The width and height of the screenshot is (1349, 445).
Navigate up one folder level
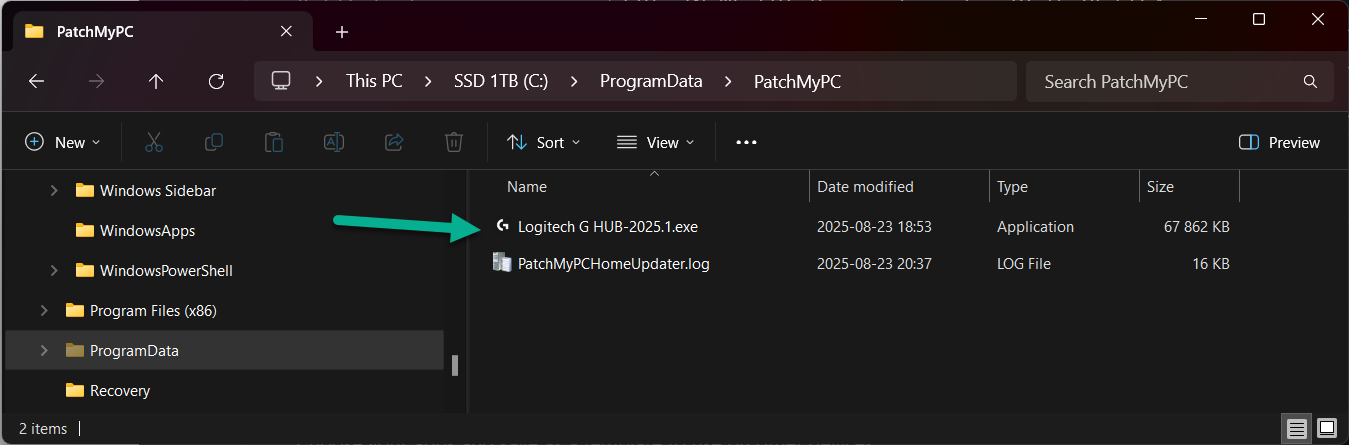click(156, 82)
